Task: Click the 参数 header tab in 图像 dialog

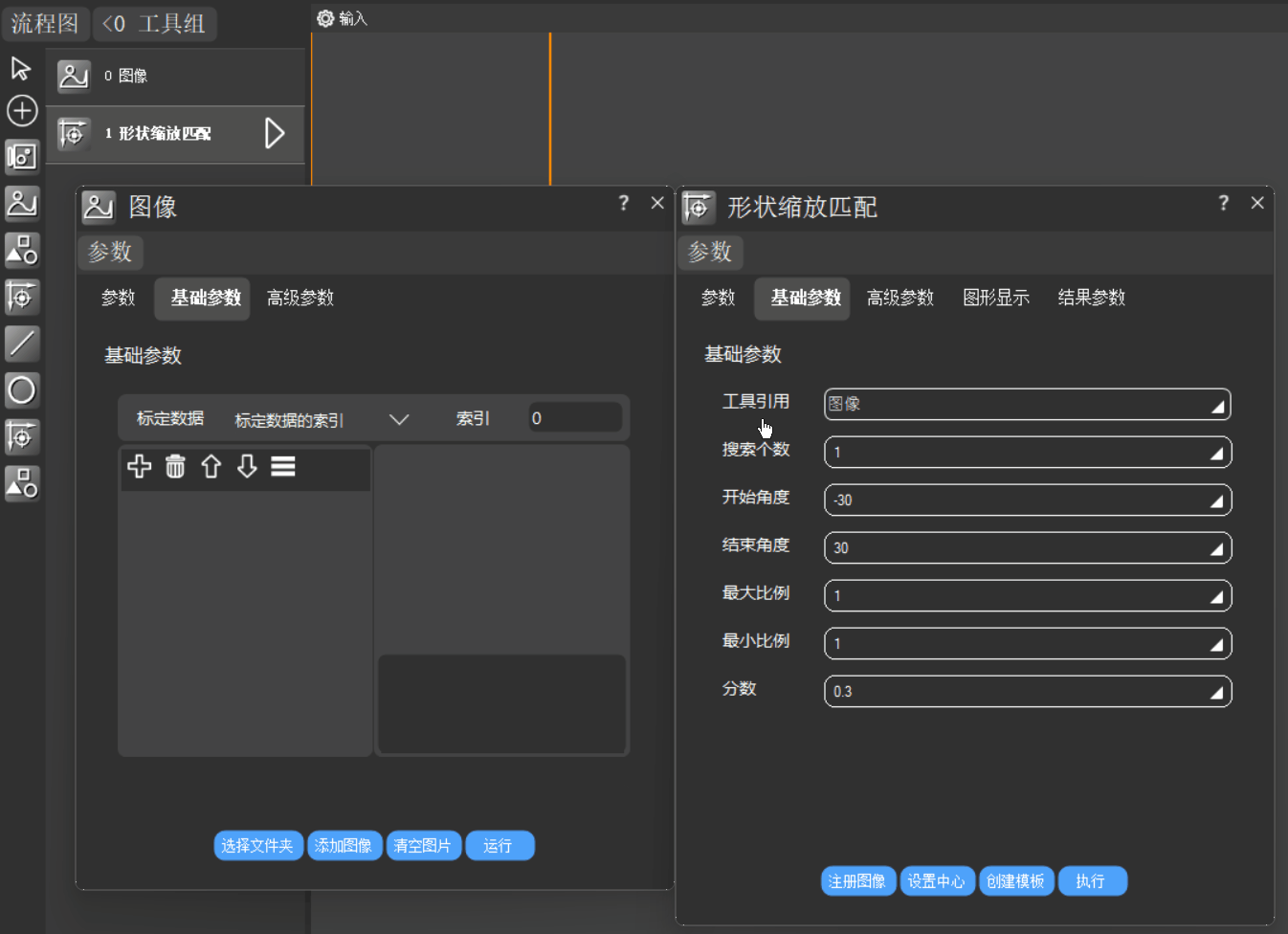Action: point(110,252)
